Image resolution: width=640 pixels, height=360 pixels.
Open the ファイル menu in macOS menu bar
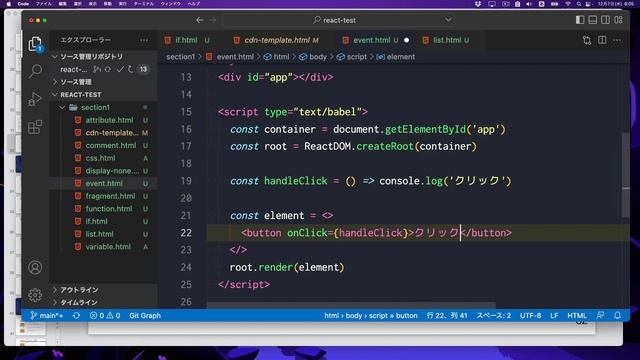click(44, 4)
